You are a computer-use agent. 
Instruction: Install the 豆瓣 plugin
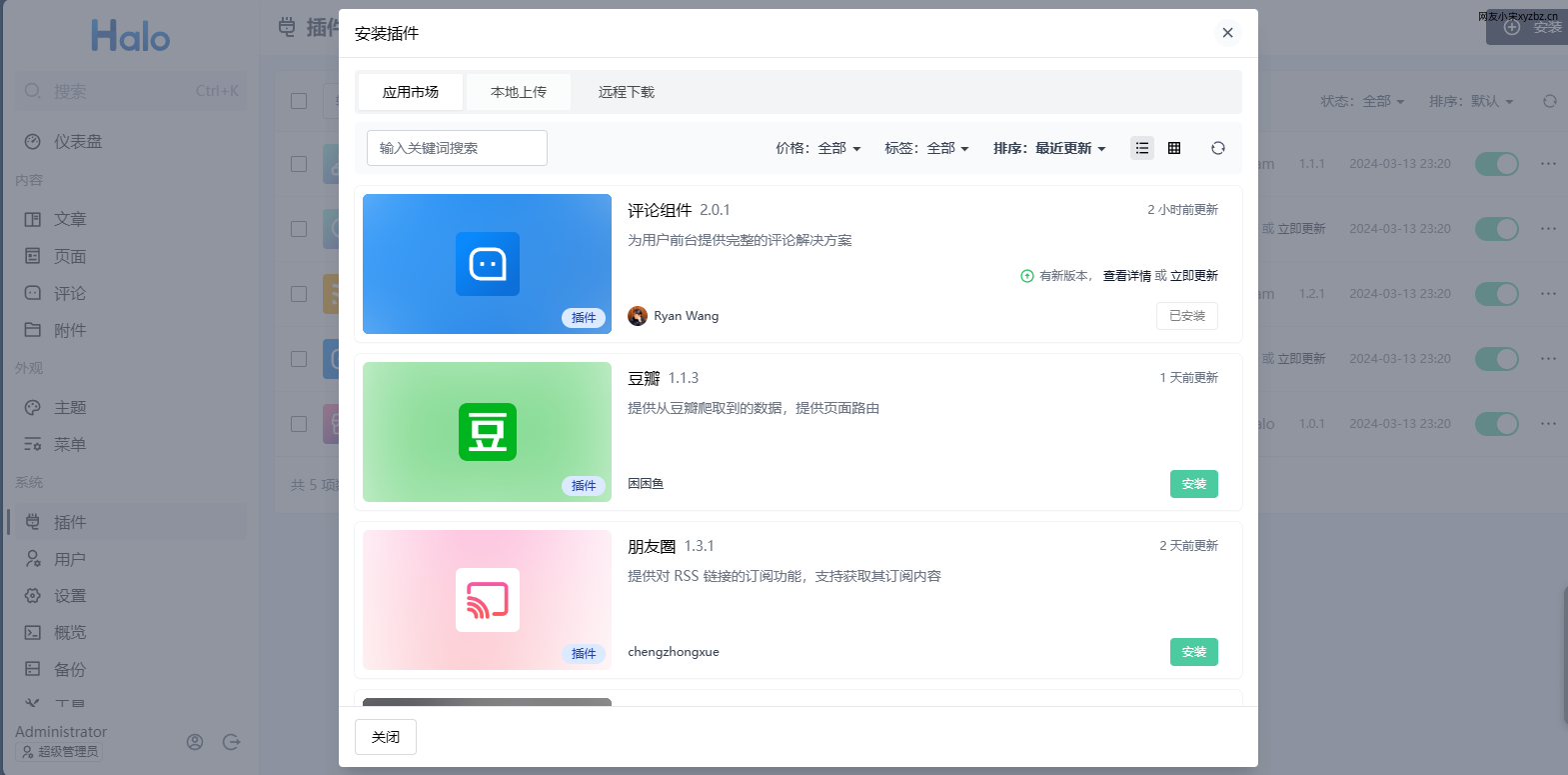(x=1194, y=484)
